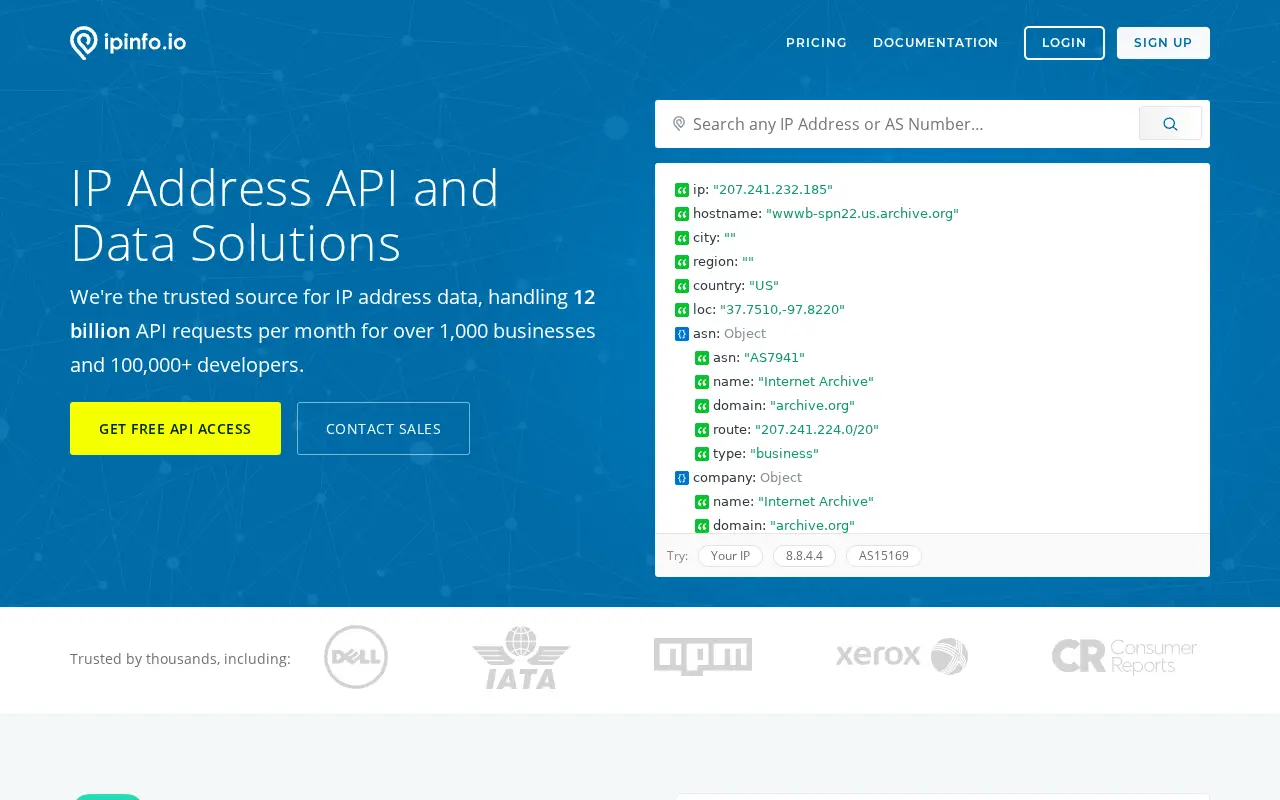Screen dimensions: 1280x800
Task: Click the string icon beside route field
Action: coord(702,430)
